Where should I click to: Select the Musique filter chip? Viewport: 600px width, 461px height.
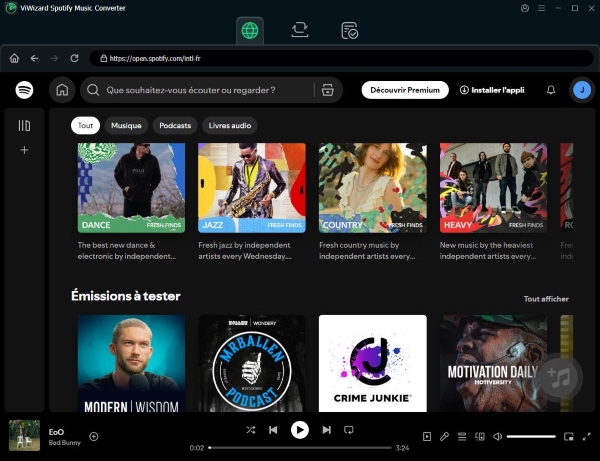click(126, 125)
